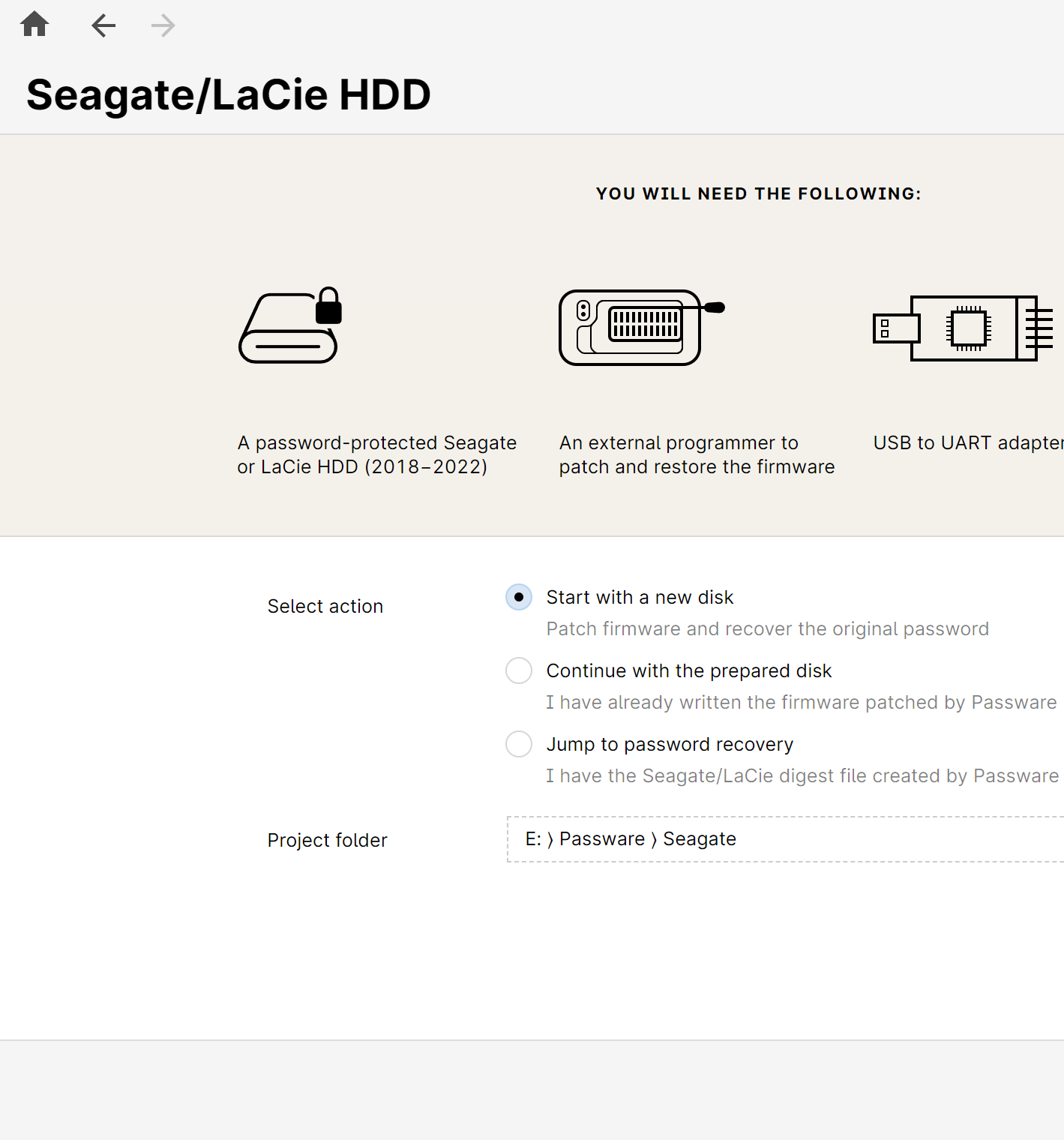Click 'Seagate' in the project folder path
Image resolution: width=1064 pixels, height=1140 pixels.
pos(700,839)
